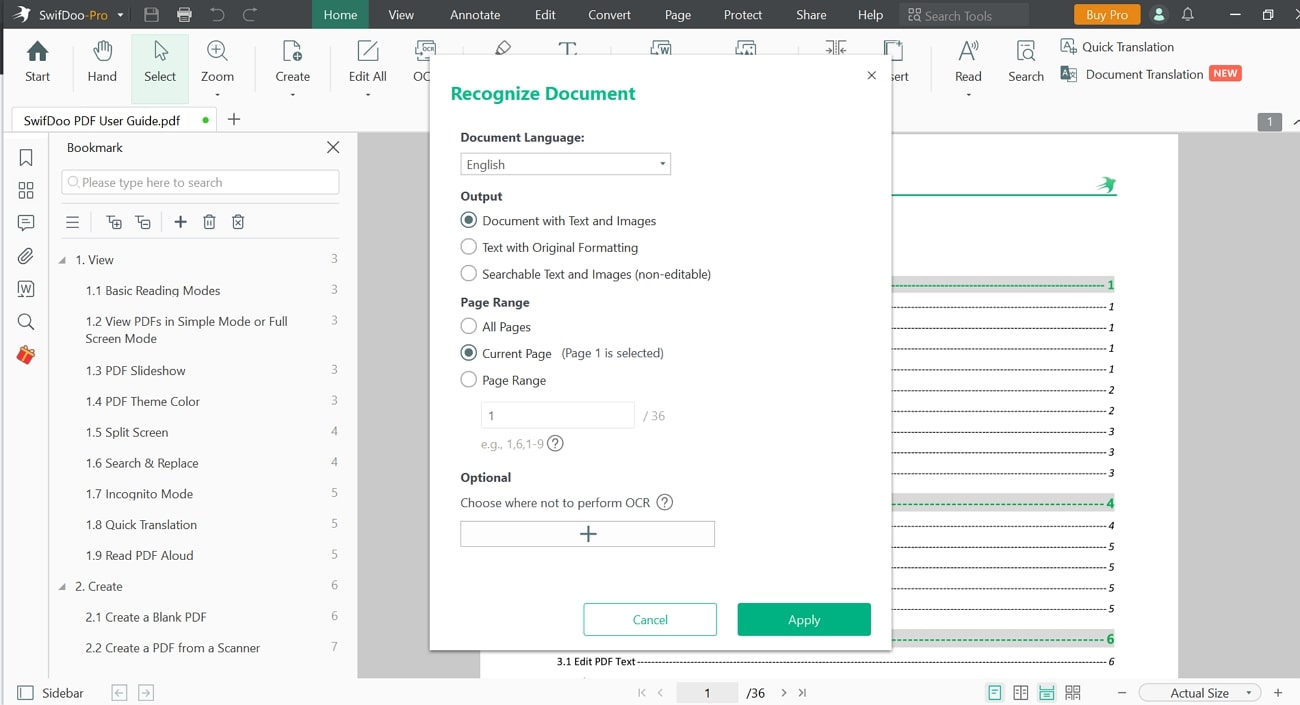1300x705 pixels.
Task: Switch to the Annotate ribbon tab
Action: (x=474, y=14)
